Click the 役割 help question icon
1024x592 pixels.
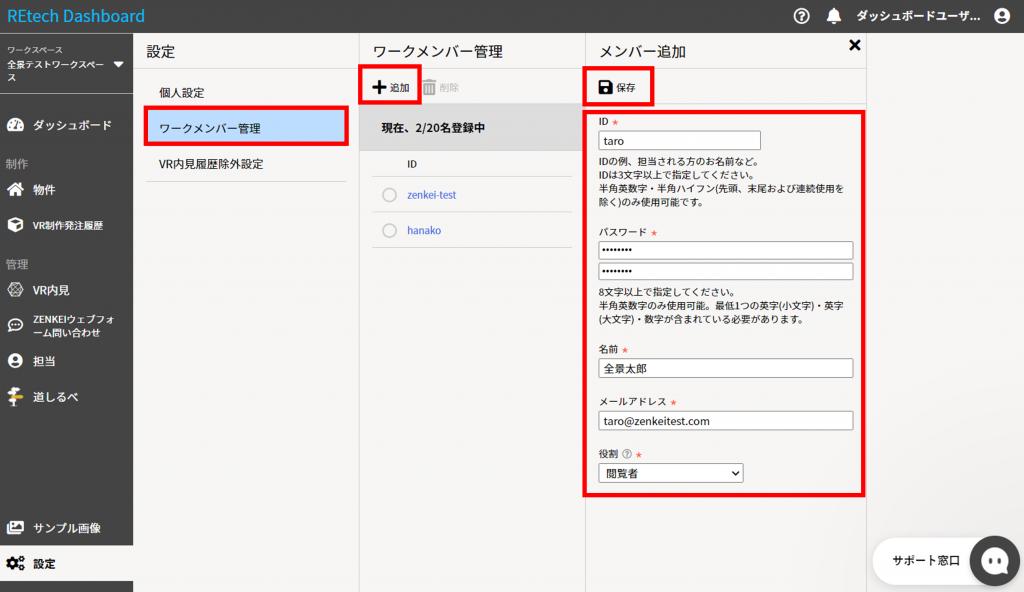pos(627,453)
